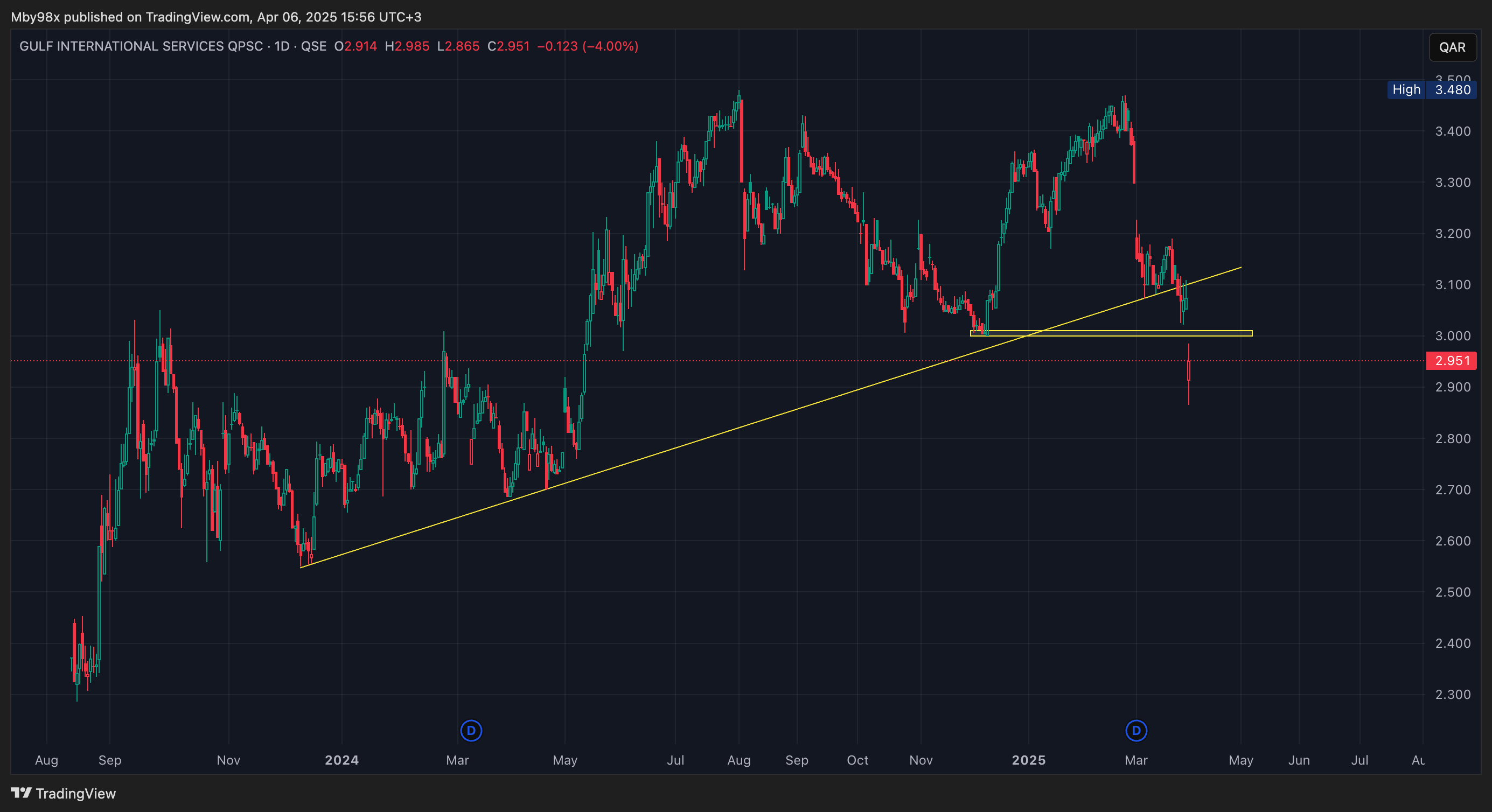Click the QAR currency button
This screenshot has height=812, width=1492.
tap(1452, 47)
